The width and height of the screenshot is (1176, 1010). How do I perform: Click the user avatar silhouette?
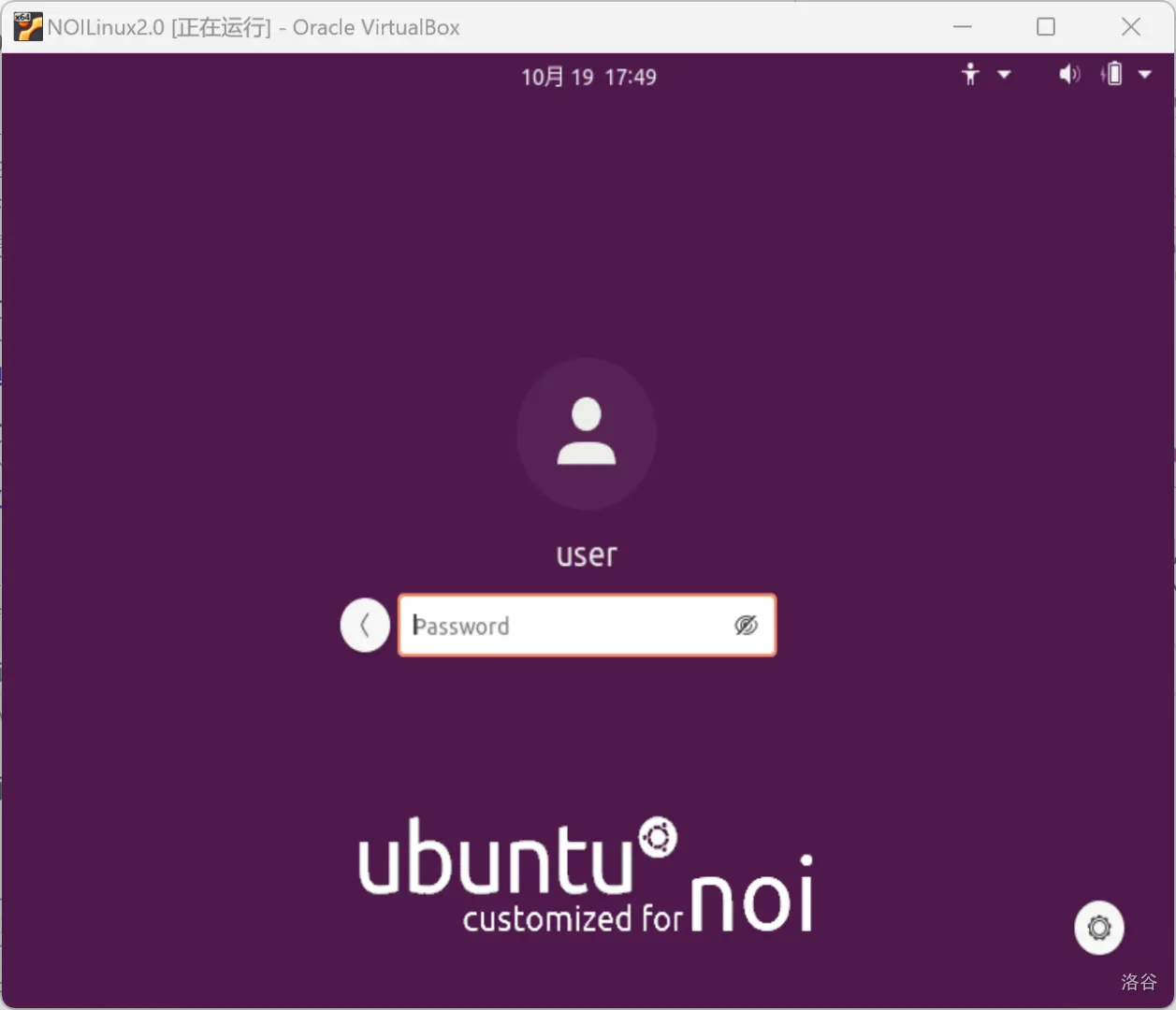point(587,433)
